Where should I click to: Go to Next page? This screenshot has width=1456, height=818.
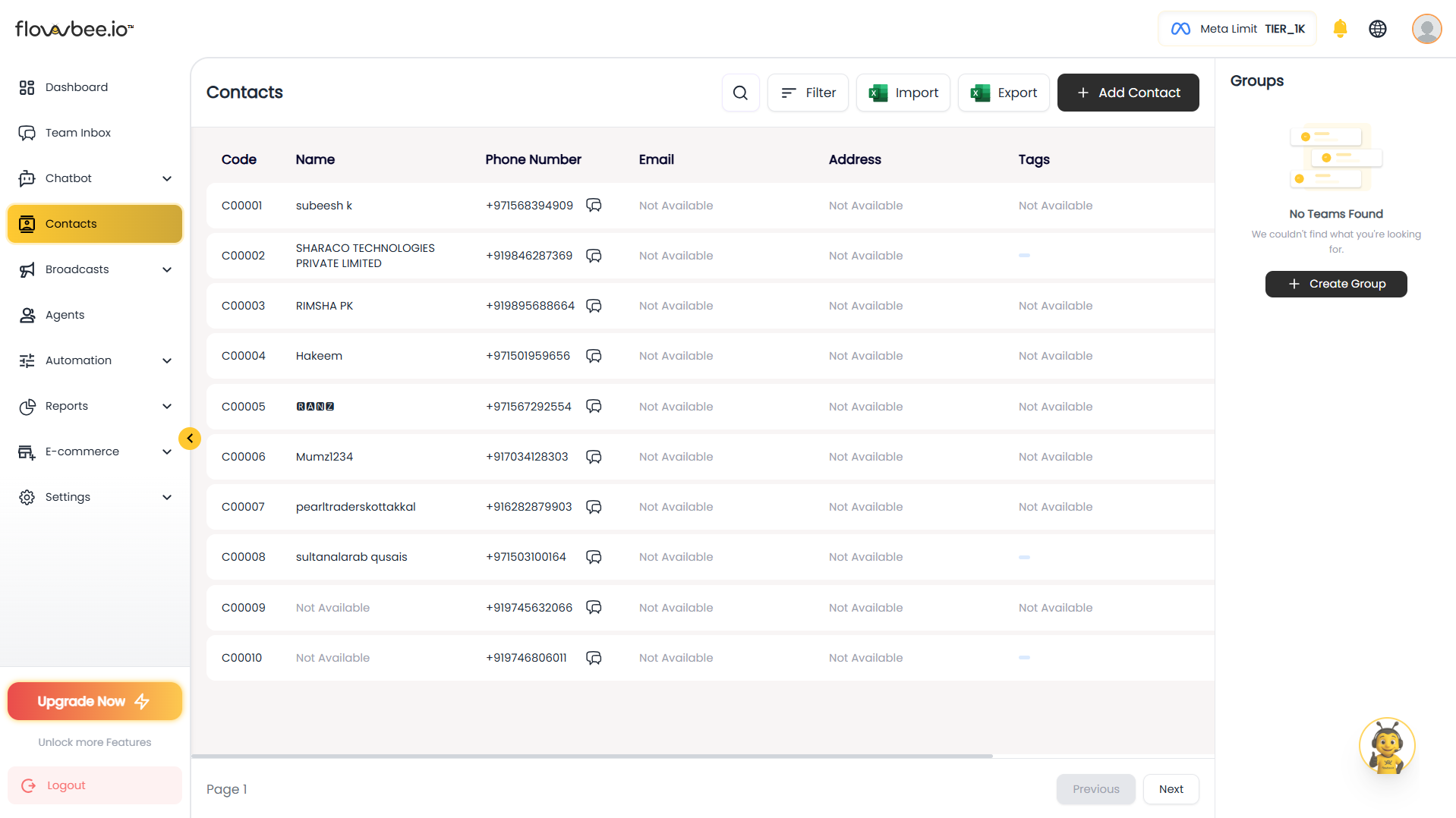coord(1171,789)
